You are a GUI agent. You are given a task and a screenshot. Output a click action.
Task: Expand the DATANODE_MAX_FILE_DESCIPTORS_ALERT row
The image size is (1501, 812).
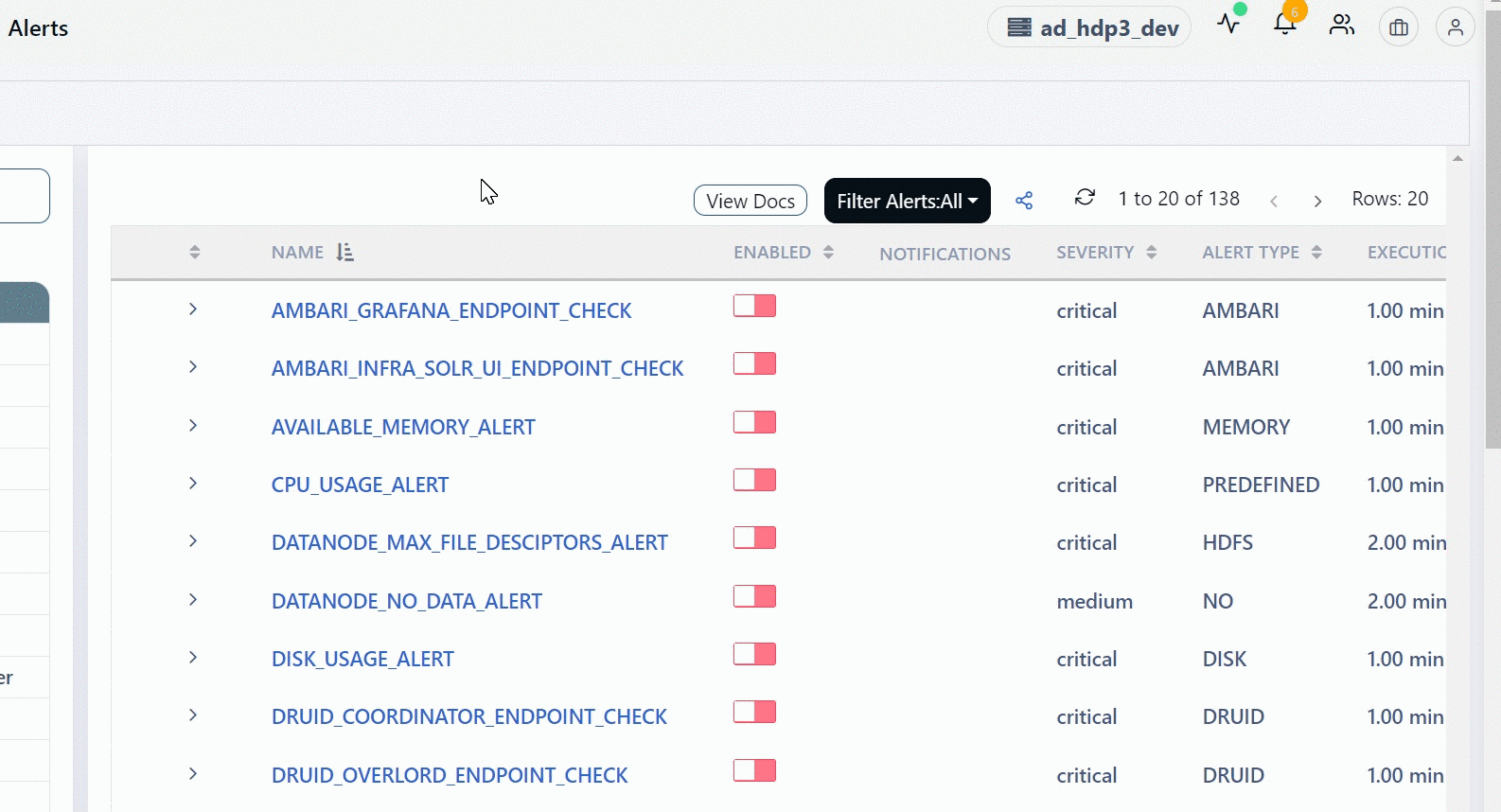(x=193, y=541)
